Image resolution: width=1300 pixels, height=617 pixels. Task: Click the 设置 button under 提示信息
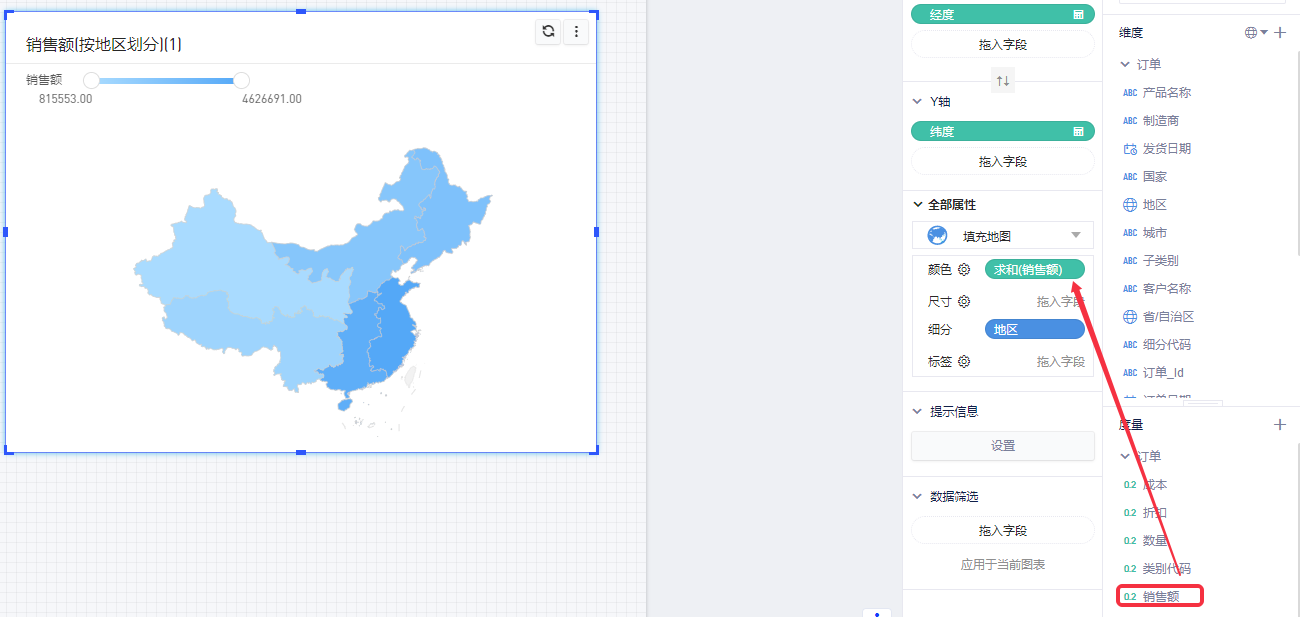point(1003,446)
